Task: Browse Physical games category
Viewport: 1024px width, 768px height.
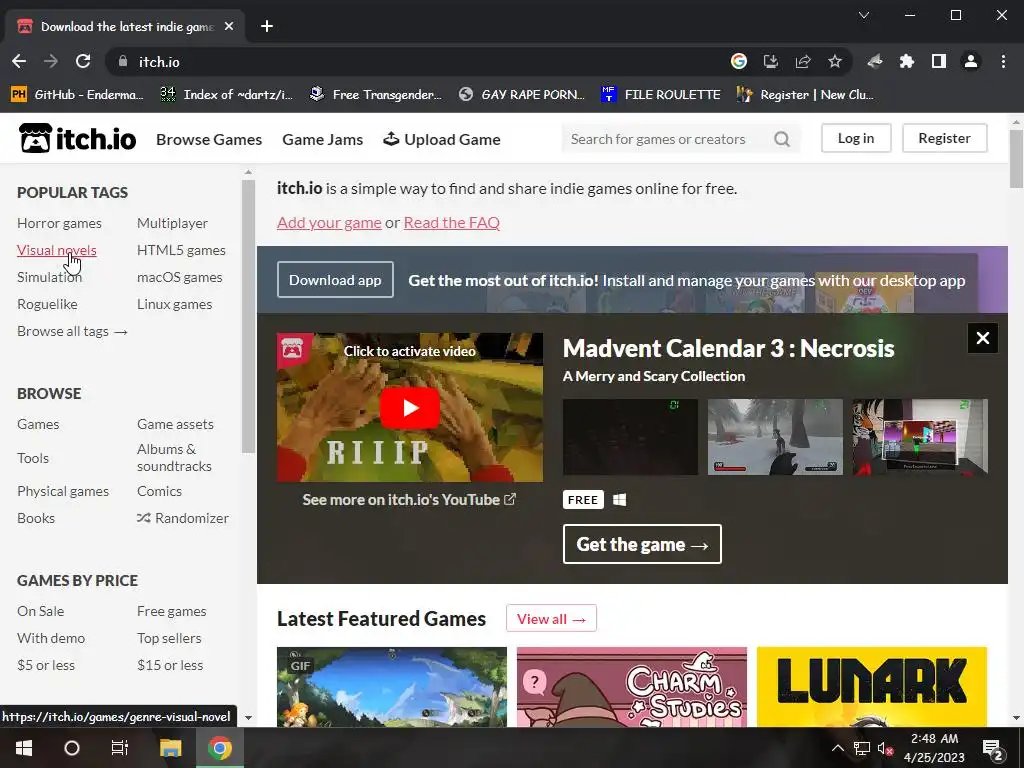Action: pyautogui.click(x=63, y=491)
